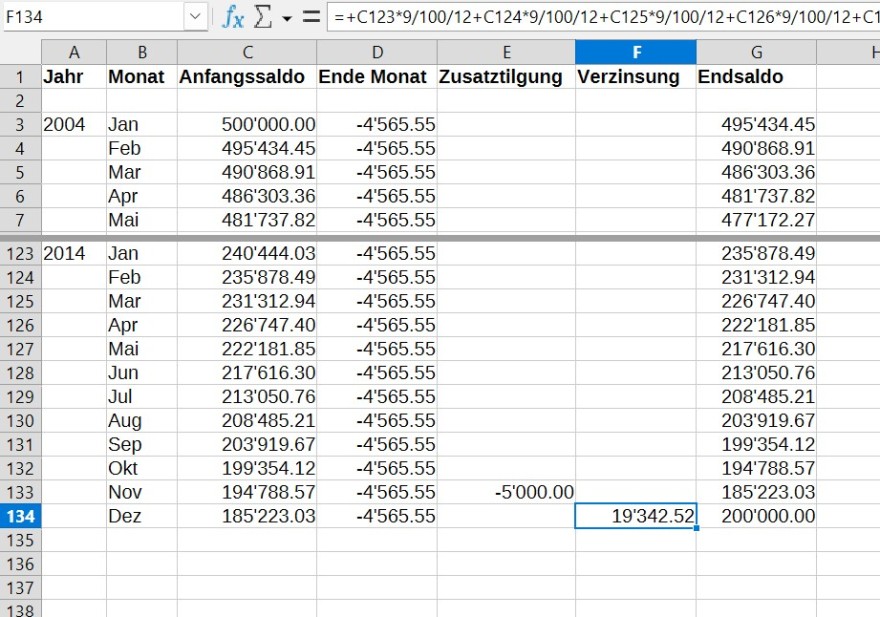Select empty cell A135 under the data

point(73,540)
